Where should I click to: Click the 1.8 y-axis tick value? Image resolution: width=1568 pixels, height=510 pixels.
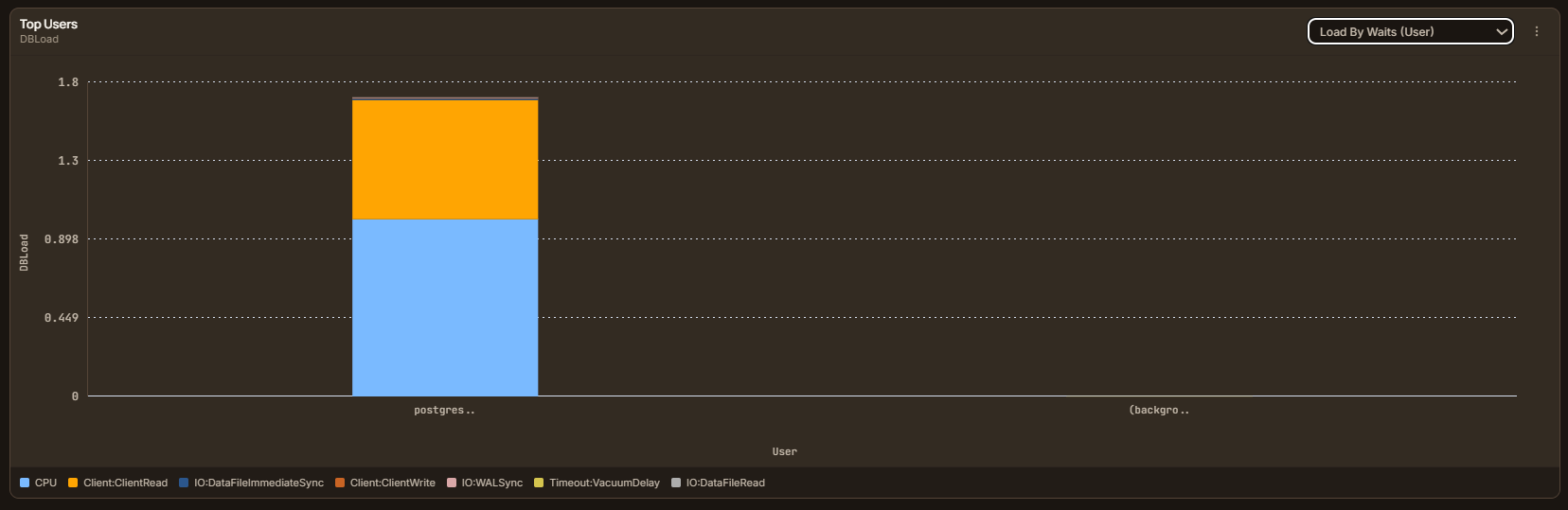pos(68,82)
